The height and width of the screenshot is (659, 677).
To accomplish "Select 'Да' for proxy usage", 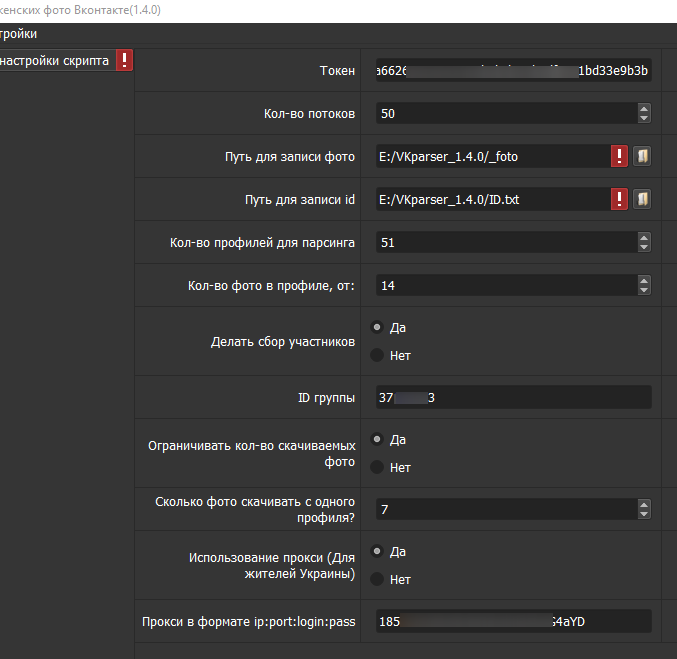I will coord(377,551).
